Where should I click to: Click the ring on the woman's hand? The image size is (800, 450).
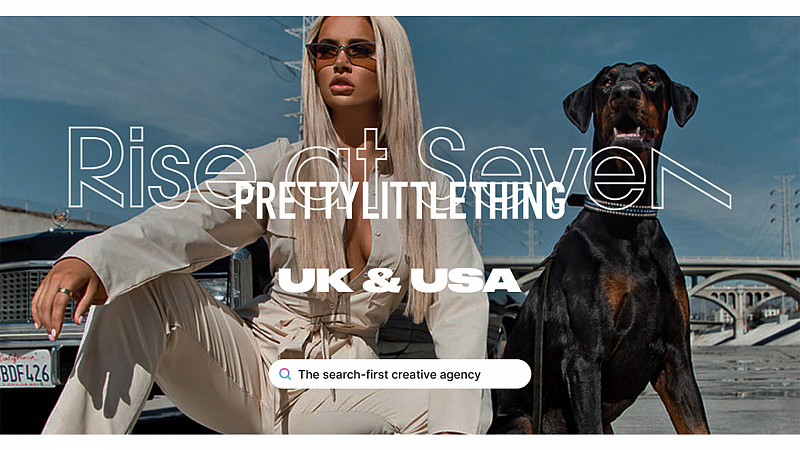pyautogui.click(x=65, y=292)
